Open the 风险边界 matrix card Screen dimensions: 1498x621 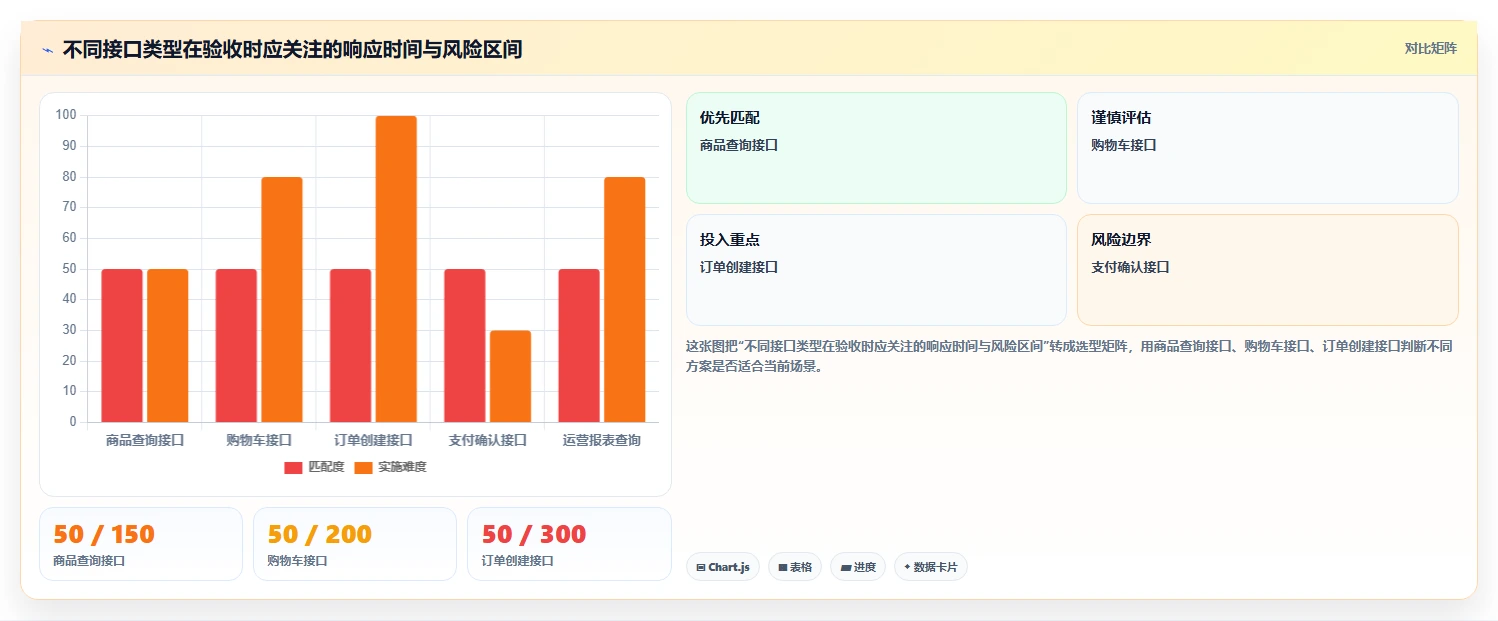(1268, 270)
